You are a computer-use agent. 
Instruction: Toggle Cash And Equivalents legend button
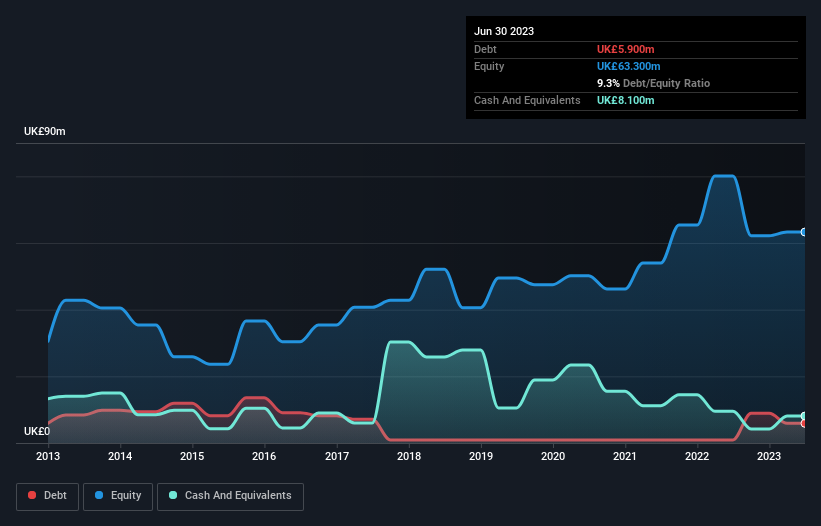pyautogui.click(x=230, y=496)
